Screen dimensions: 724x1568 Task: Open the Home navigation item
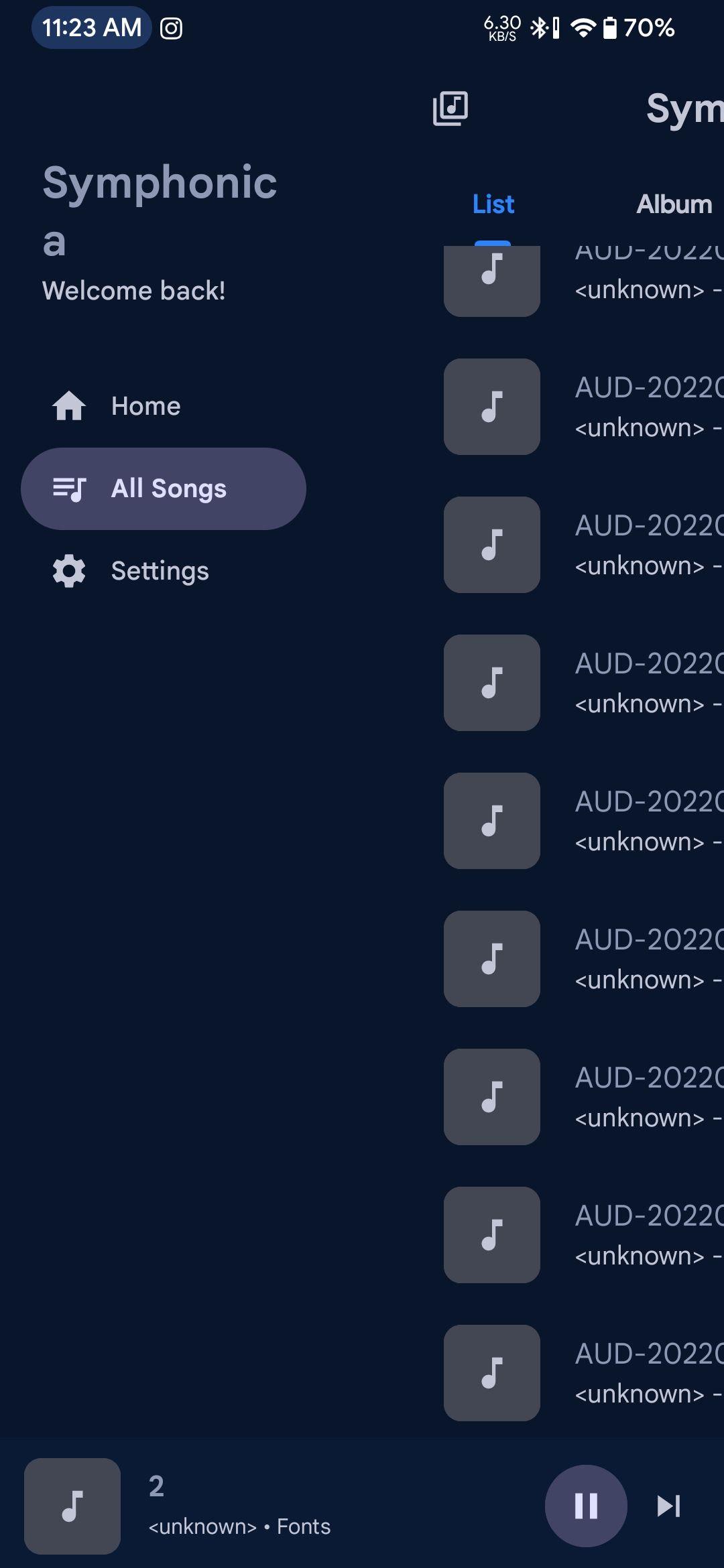click(164, 406)
